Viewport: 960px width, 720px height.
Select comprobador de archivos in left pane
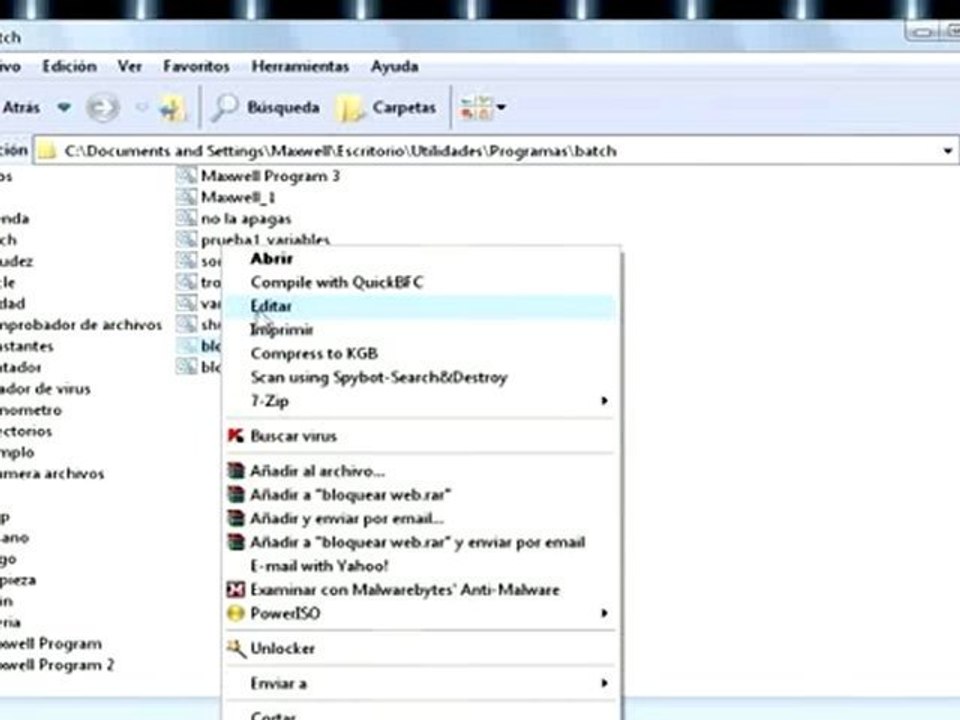tap(81, 324)
